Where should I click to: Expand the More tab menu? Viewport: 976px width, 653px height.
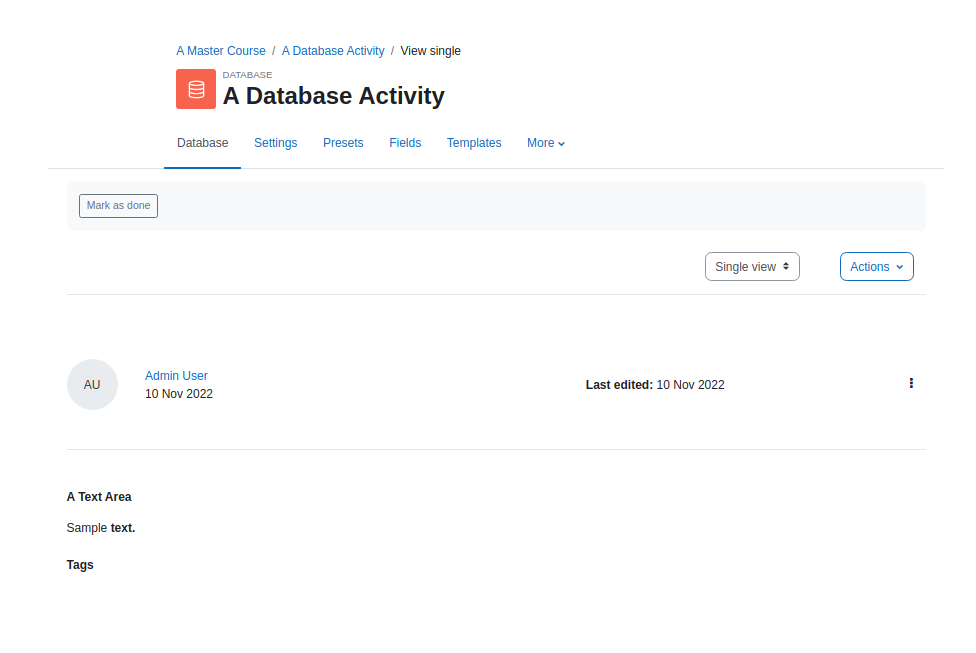pyautogui.click(x=546, y=143)
